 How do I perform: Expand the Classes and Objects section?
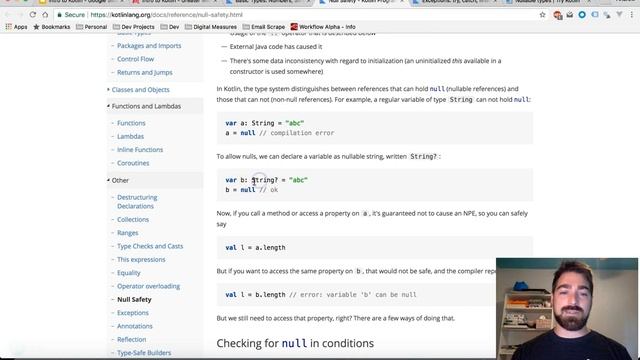140,89
